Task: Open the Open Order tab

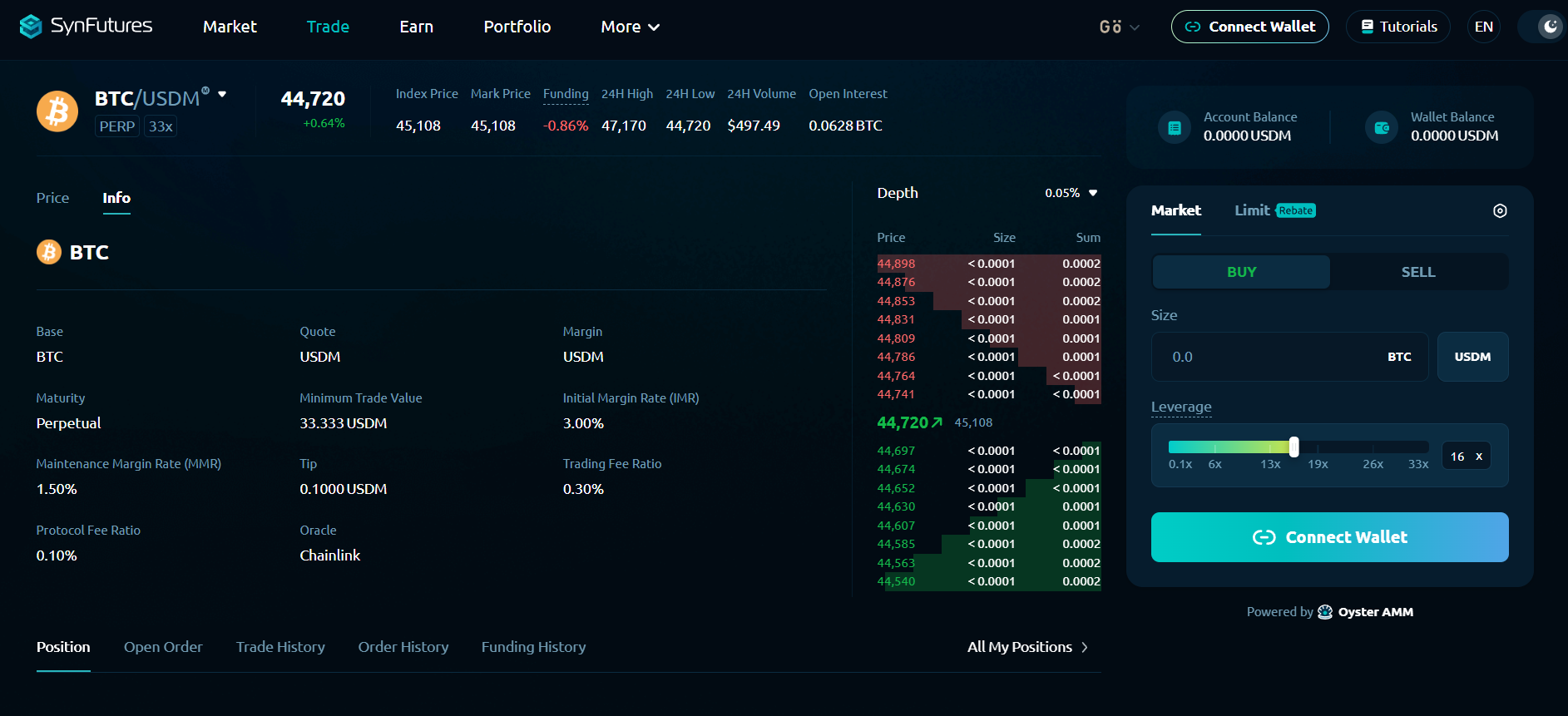Action: [x=163, y=647]
